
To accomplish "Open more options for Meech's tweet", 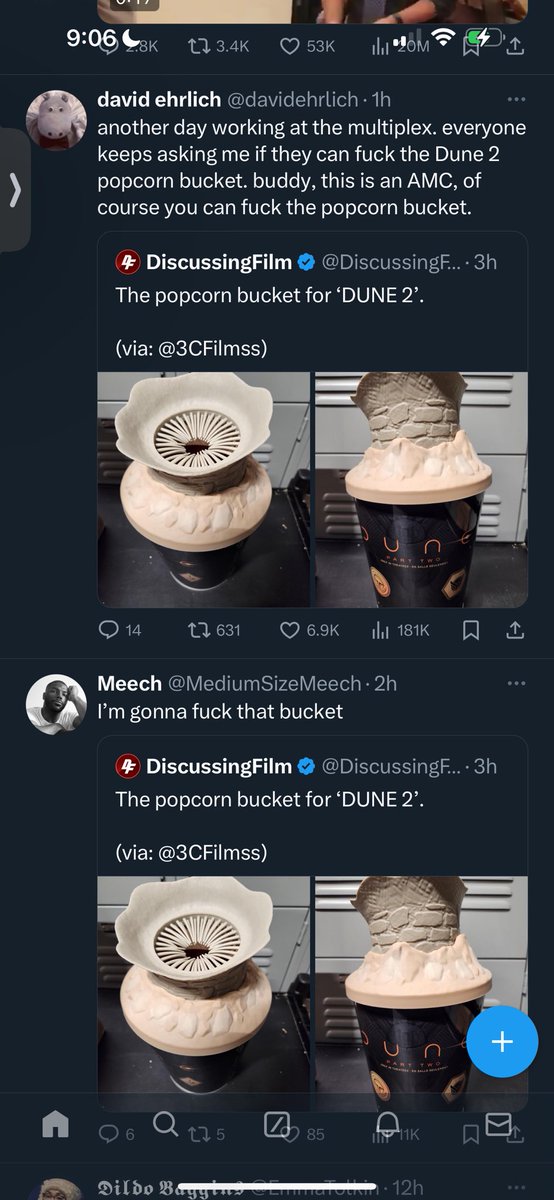I will click(516, 684).
